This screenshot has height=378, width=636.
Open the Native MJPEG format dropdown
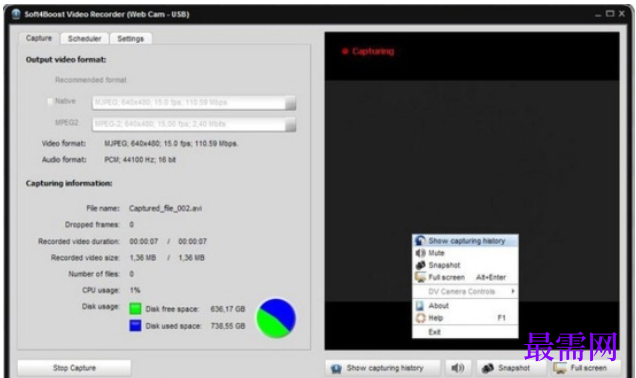(x=290, y=103)
